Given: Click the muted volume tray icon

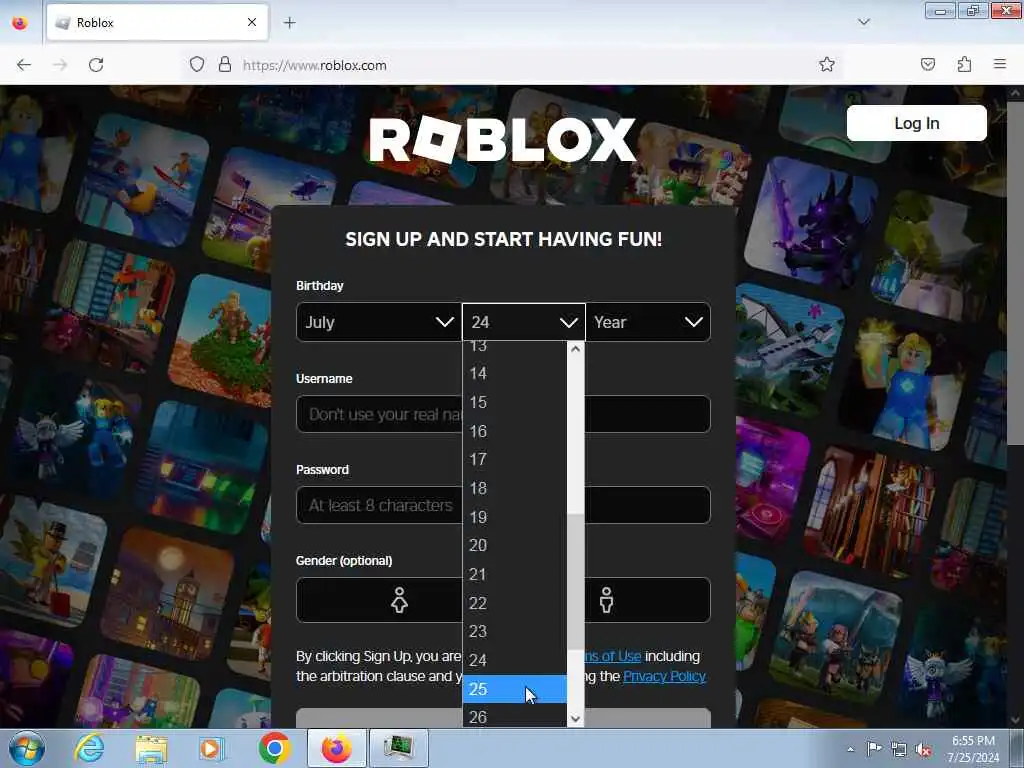Looking at the screenshot, I should pos(923,749).
